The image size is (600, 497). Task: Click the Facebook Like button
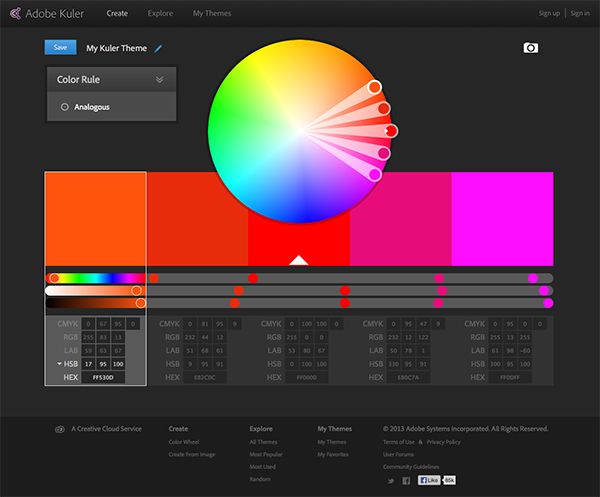click(x=429, y=480)
